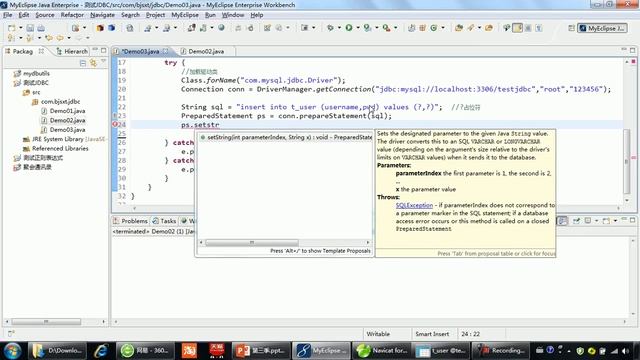640x360 pixels.
Task: Open the PowerPoint ppt taskbar item
Action: tap(260, 351)
